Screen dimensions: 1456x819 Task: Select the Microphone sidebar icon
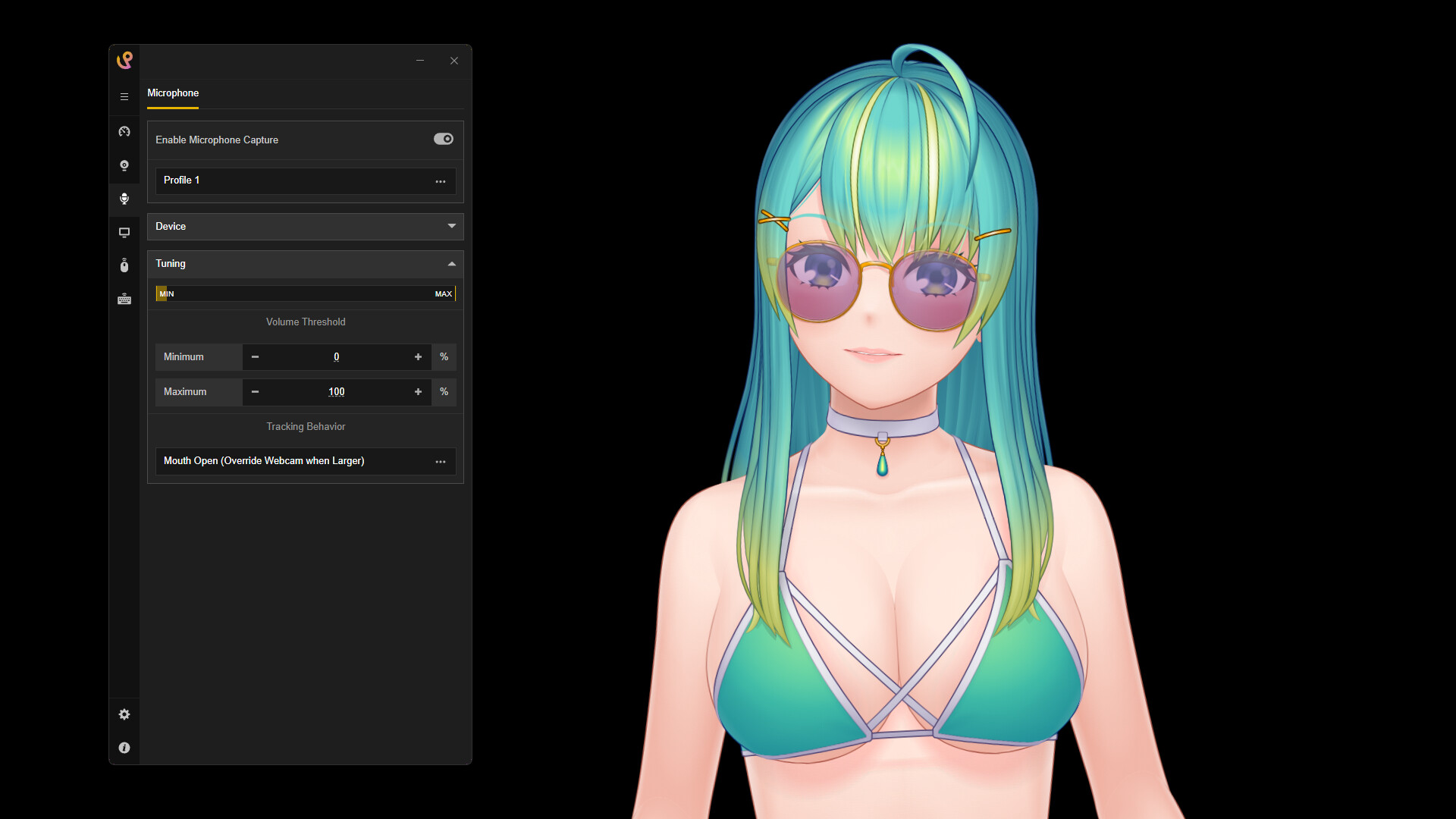coord(124,199)
